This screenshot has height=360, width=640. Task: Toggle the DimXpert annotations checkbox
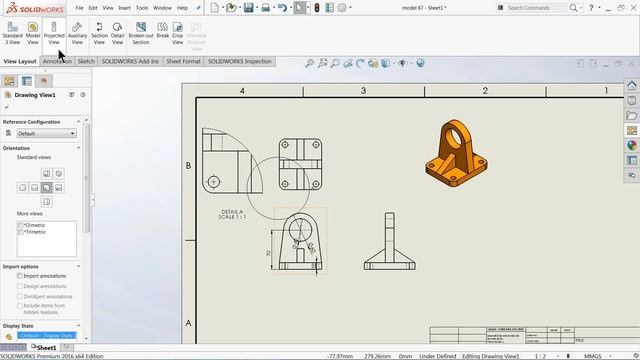point(20,296)
